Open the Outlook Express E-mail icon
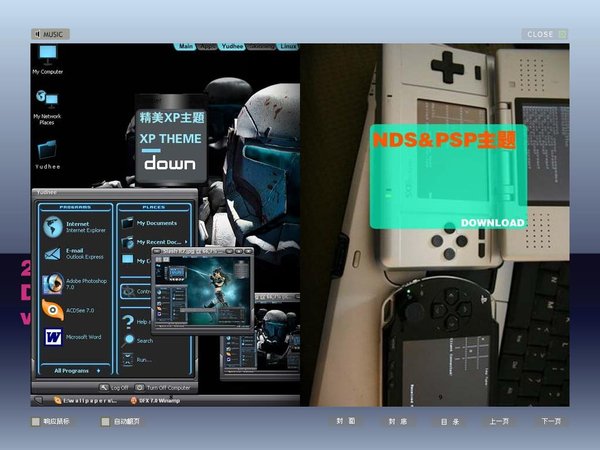Viewport: 600px width, 450px height. pyautogui.click(x=53, y=253)
